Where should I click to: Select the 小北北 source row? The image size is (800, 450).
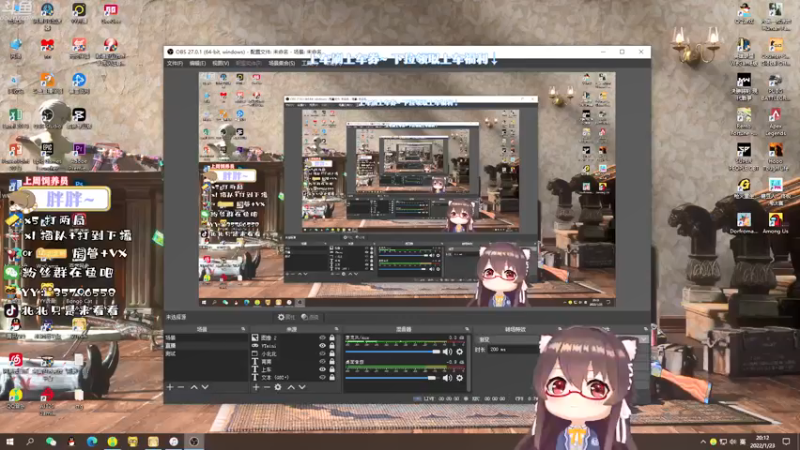(x=293, y=354)
